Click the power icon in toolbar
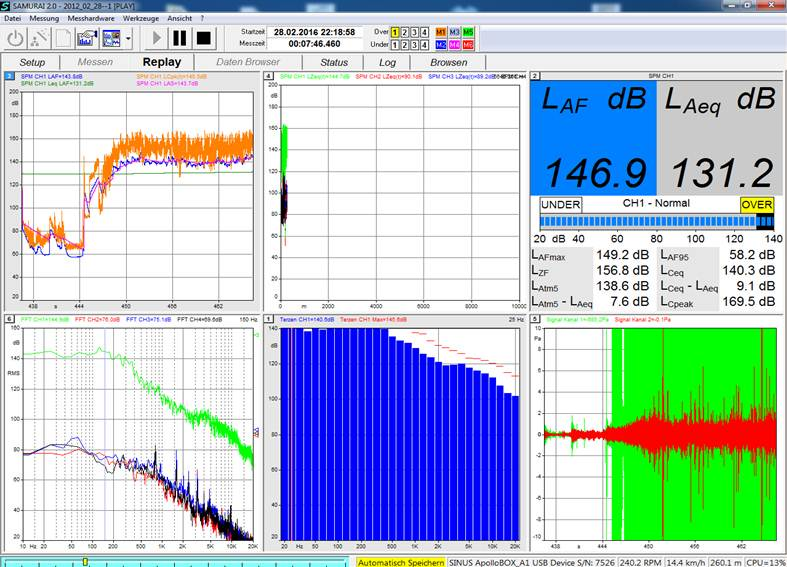The width and height of the screenshot is (787, 567). 16,38
